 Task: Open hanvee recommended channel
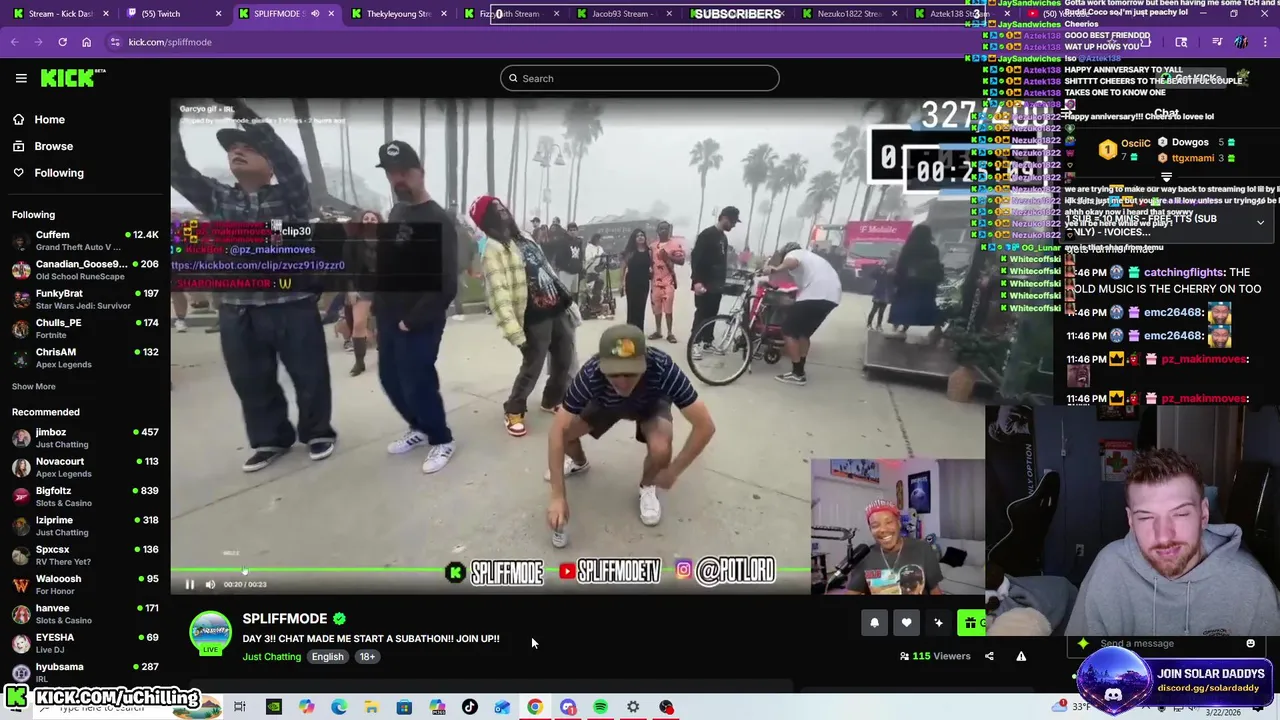84,614
